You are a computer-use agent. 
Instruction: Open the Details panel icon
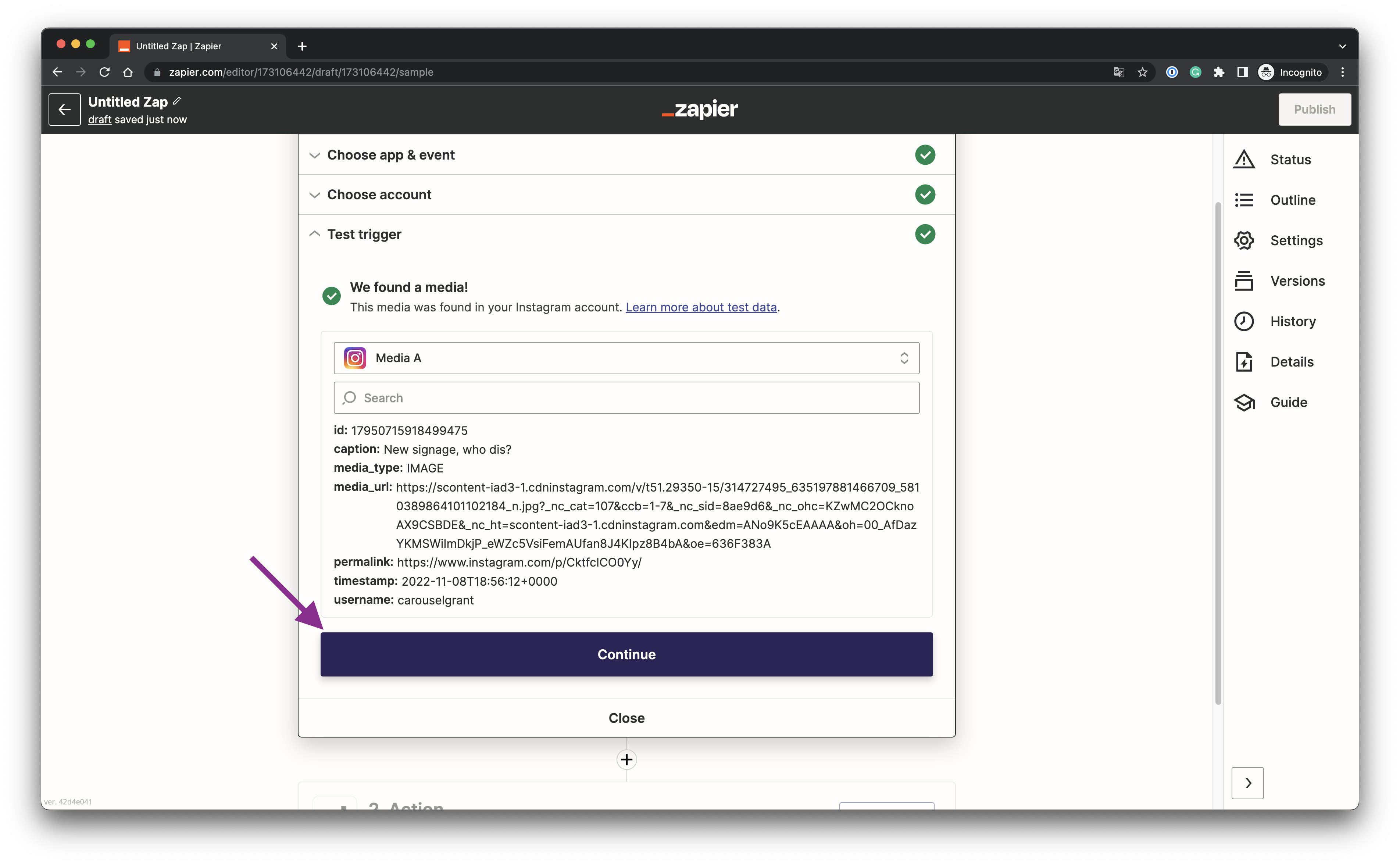pyautogui.click(x=1244, y=362)
